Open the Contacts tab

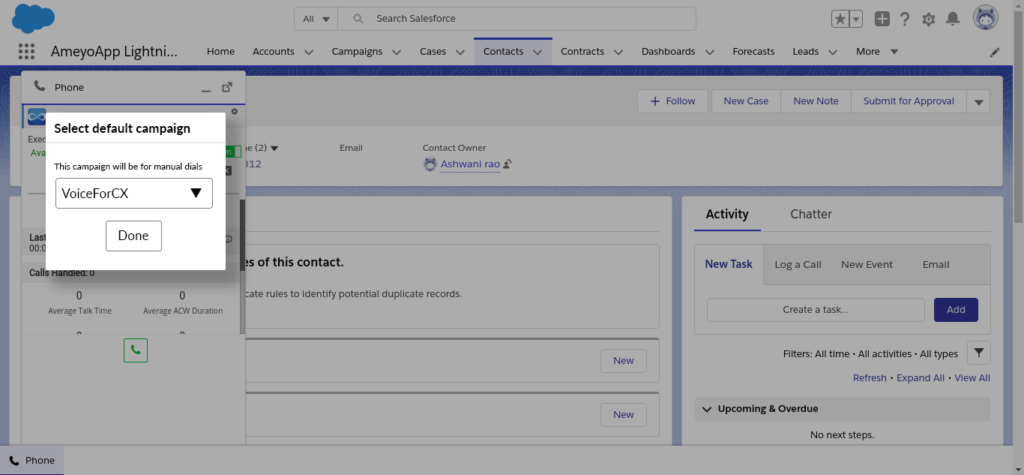tap(504, 52)
